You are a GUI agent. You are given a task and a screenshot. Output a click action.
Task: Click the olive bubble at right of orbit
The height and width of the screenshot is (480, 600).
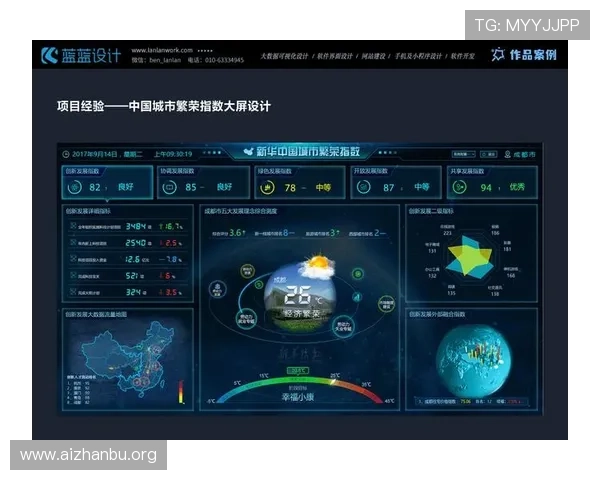386,304
